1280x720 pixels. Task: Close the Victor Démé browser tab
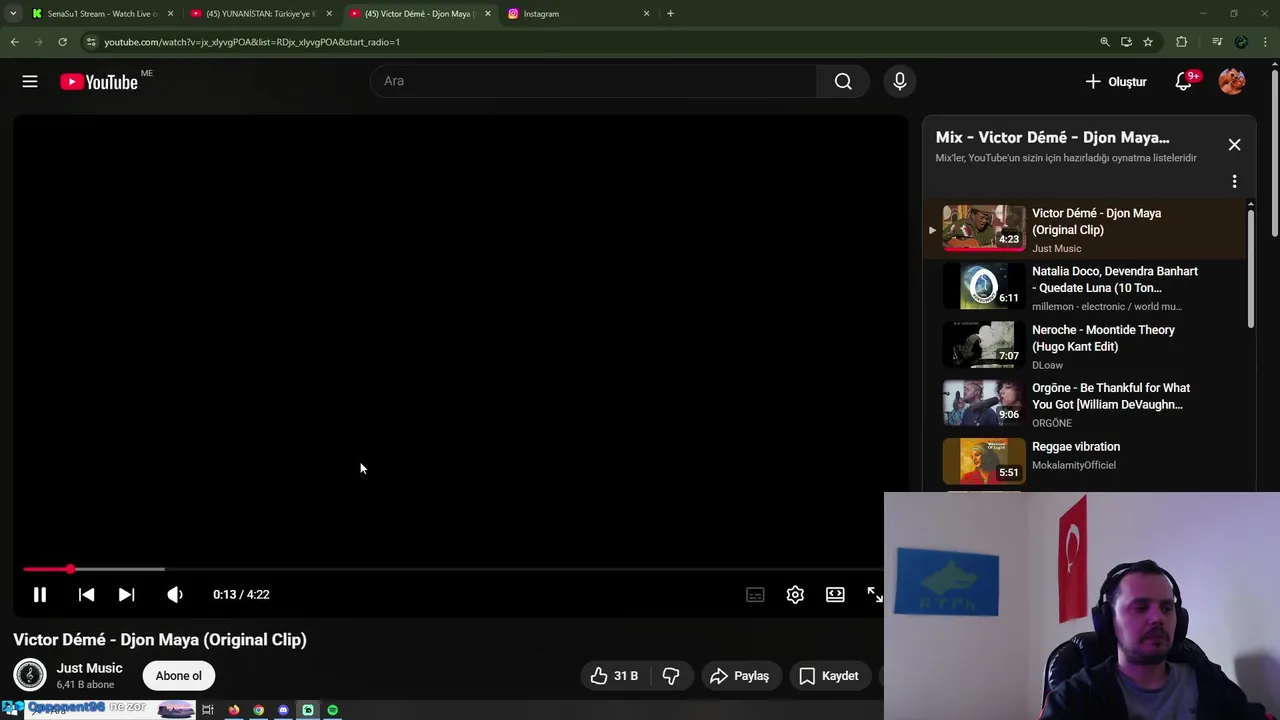[x=488, y=14]
